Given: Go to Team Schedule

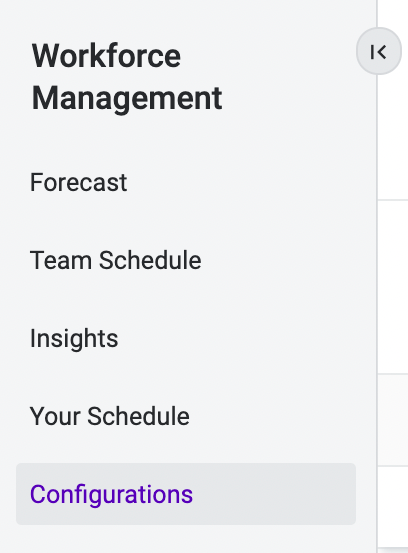Looking at the screenshot, I should click(116, 261).
